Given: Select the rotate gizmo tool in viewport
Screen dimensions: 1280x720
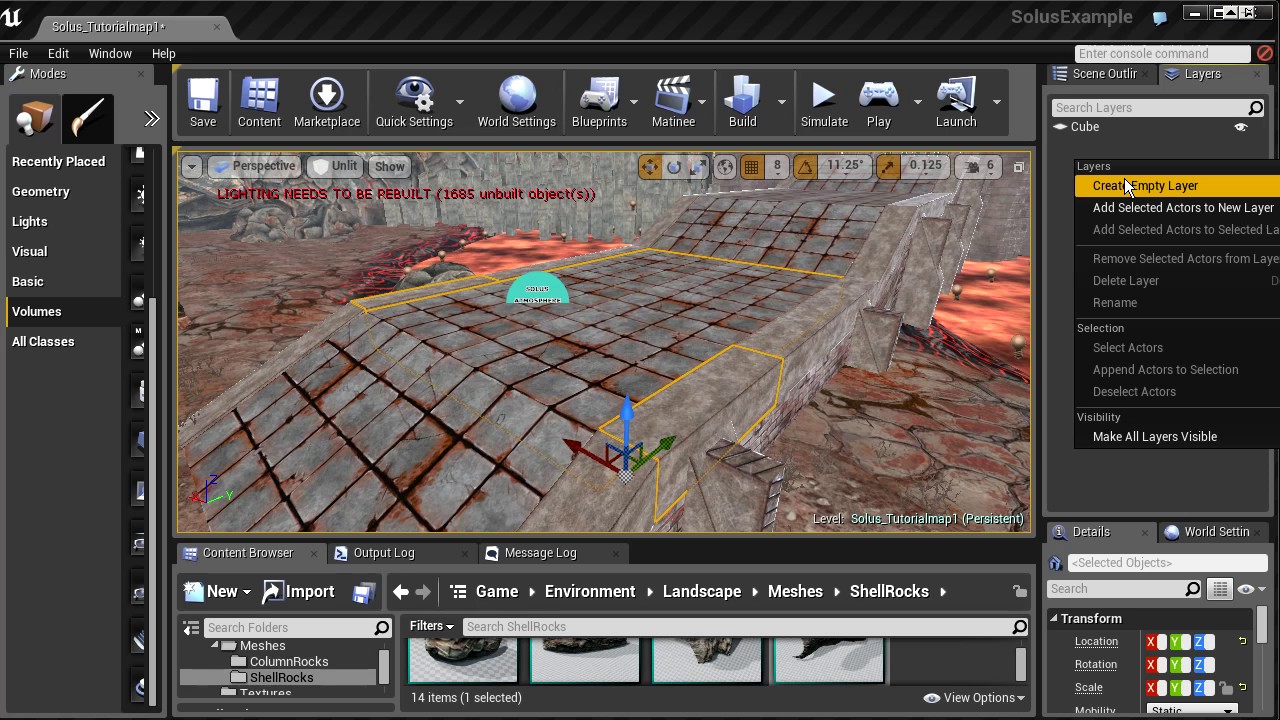Looking at the screenshot, I should [674, 167].
